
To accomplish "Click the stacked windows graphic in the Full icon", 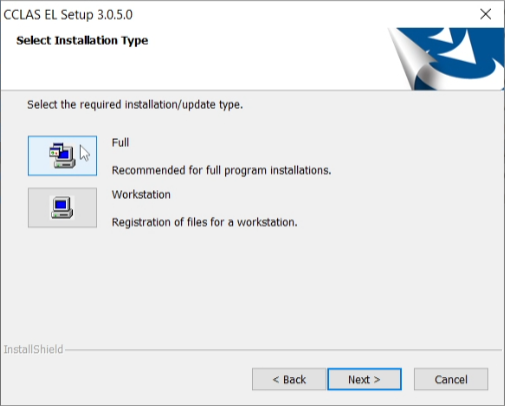I will click(57, 151).
